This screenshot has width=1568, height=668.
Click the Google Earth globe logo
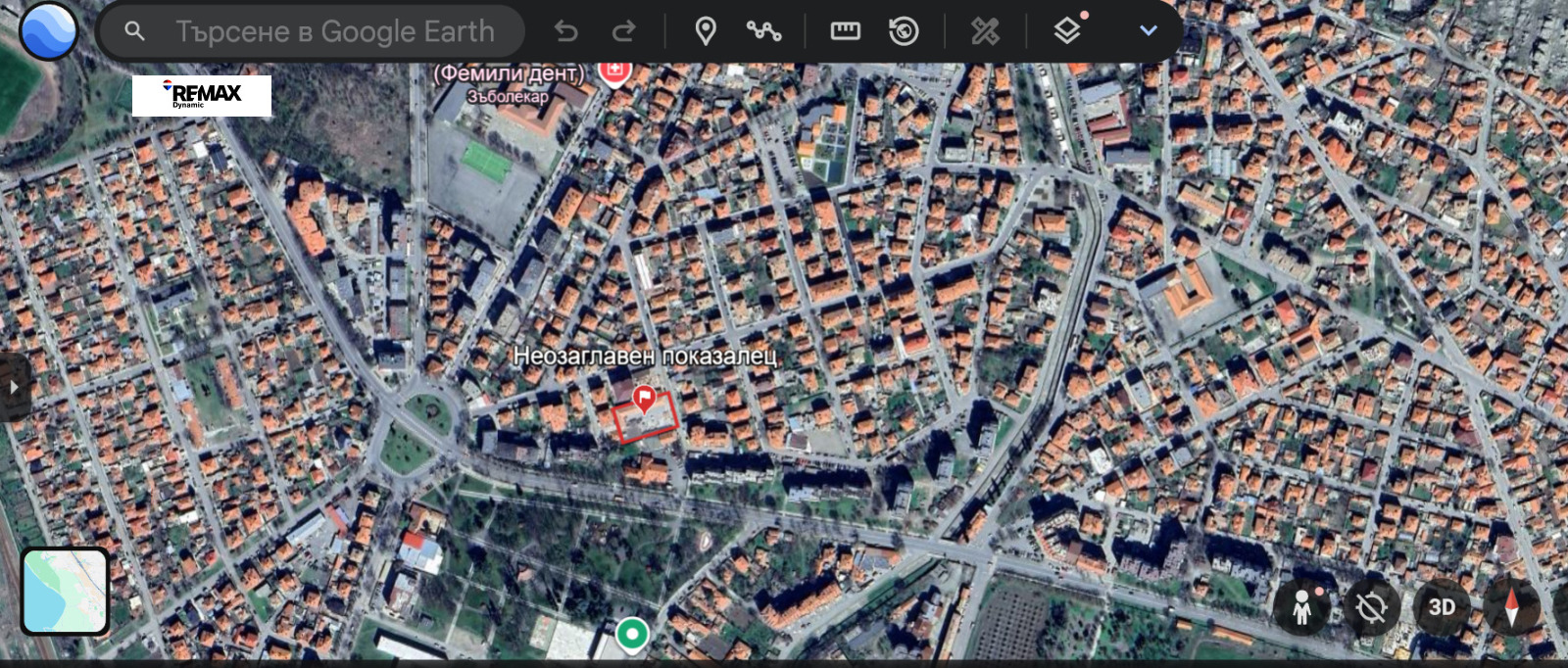48,30
